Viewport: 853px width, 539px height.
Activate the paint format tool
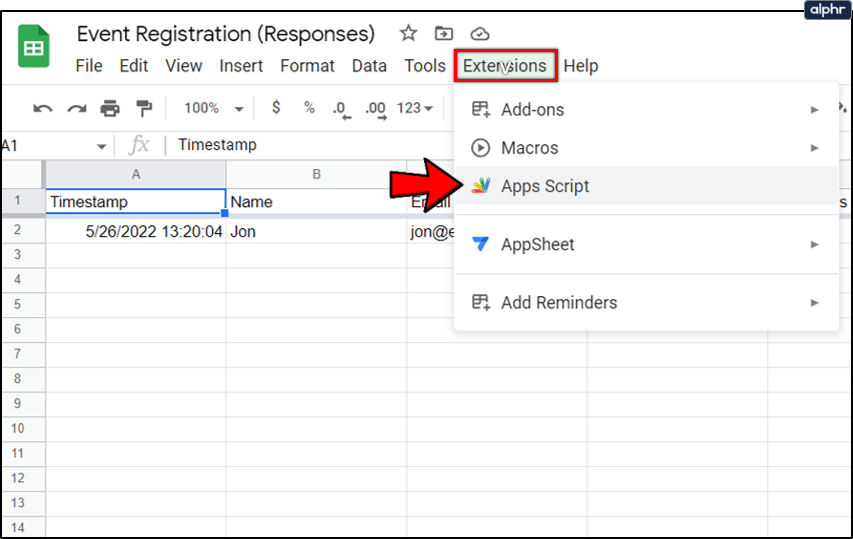[x=144, y=108]
